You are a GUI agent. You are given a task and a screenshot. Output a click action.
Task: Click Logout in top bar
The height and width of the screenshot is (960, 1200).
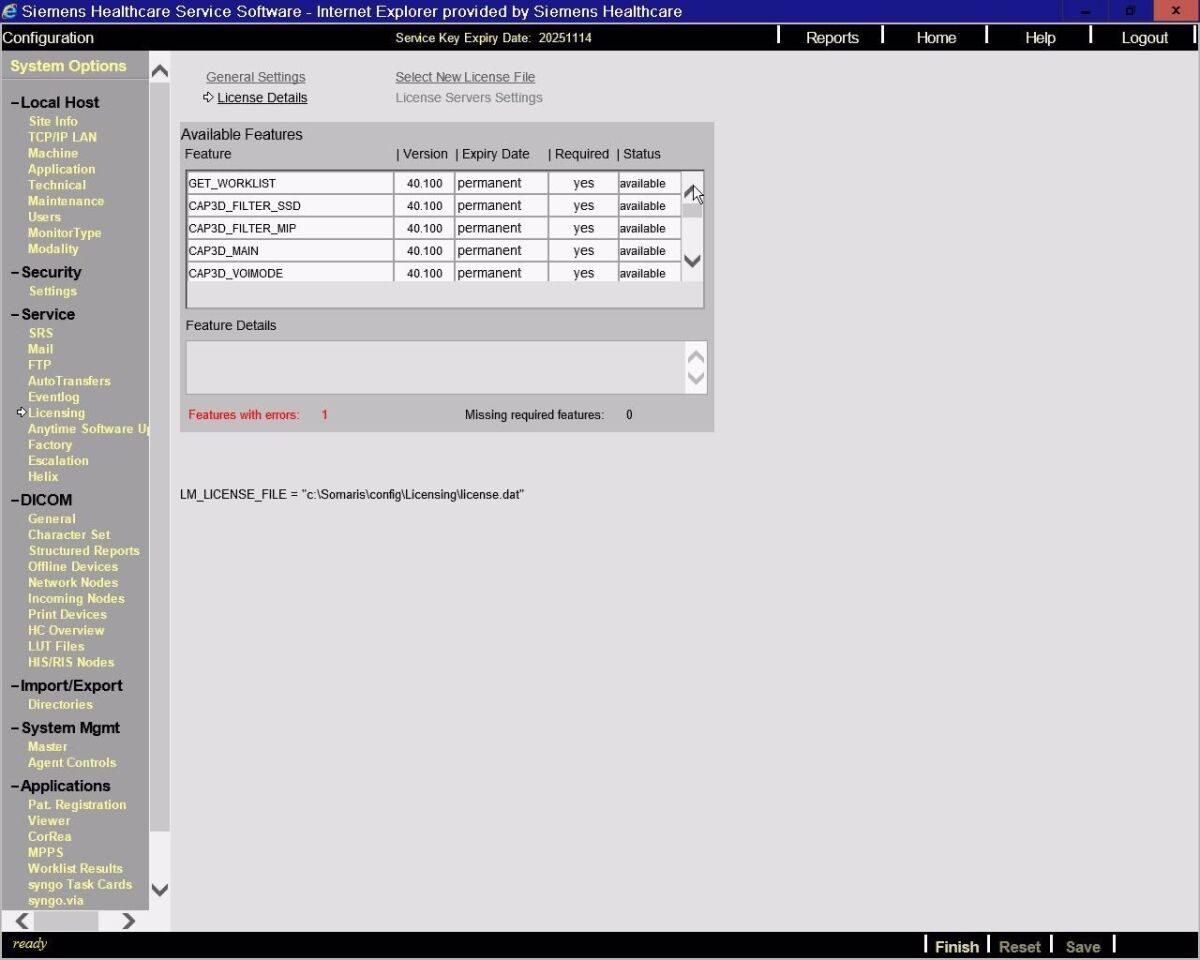point(1144,38)
